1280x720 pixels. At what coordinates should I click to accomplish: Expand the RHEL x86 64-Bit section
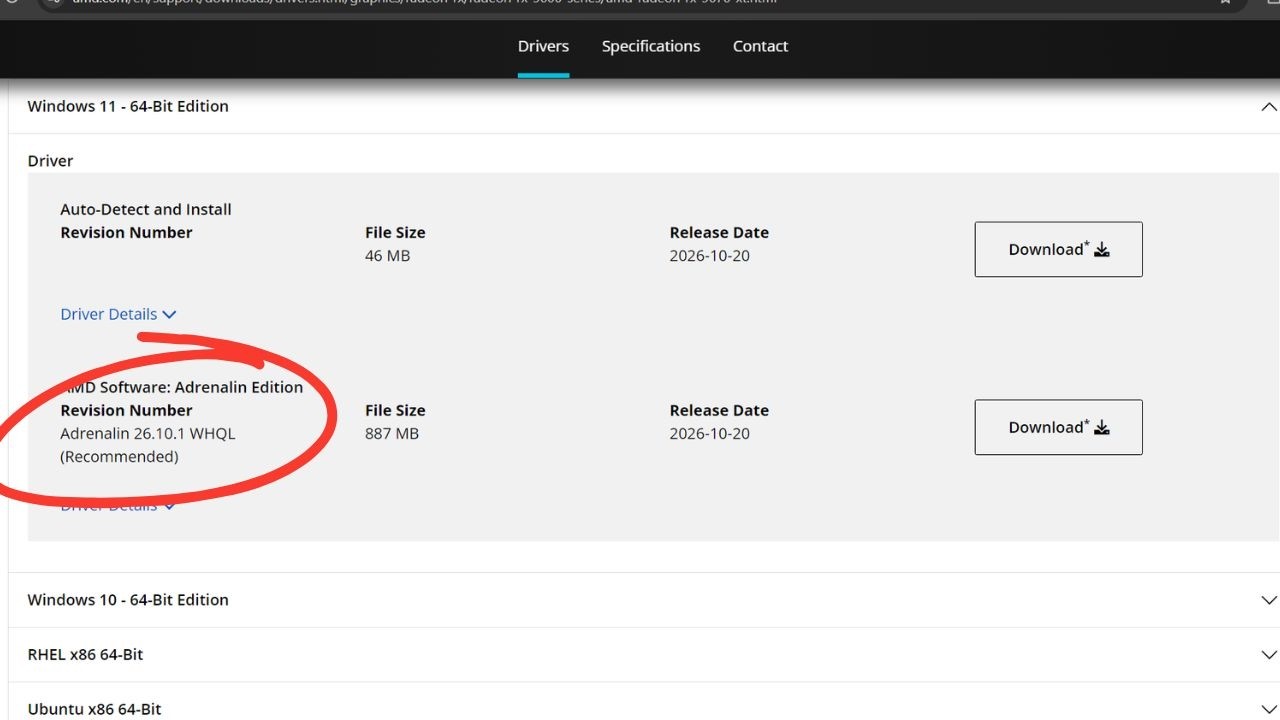1269,655
